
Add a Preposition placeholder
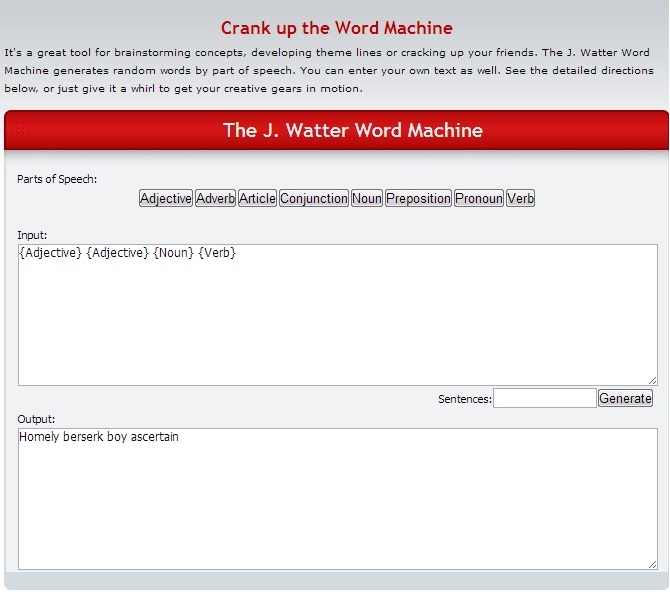pyautogui.click(x=418, y=198)
